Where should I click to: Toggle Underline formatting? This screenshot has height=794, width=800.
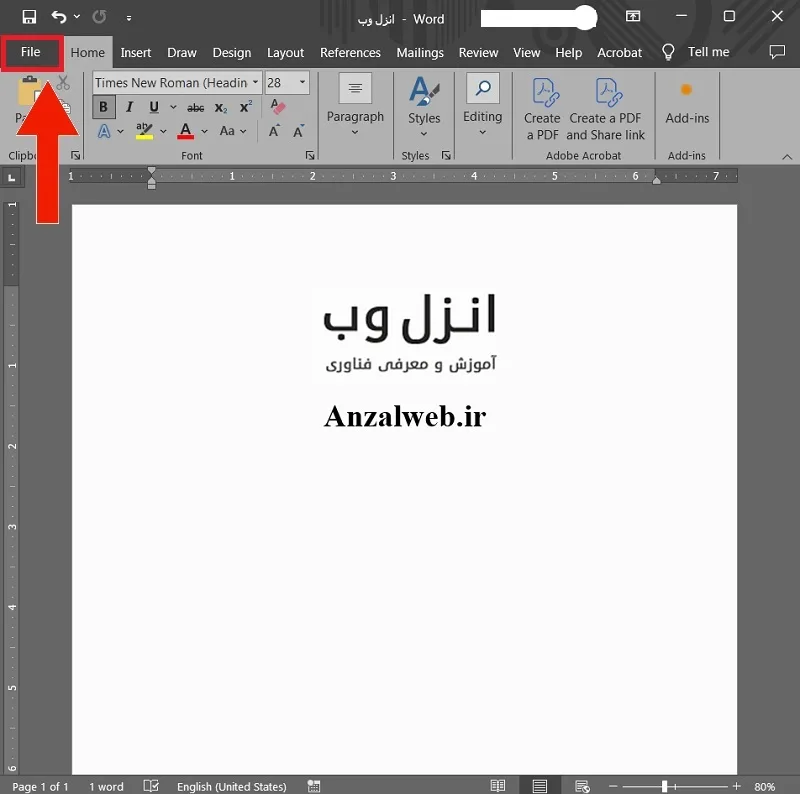pyautogui.click(x=154, y=107)
